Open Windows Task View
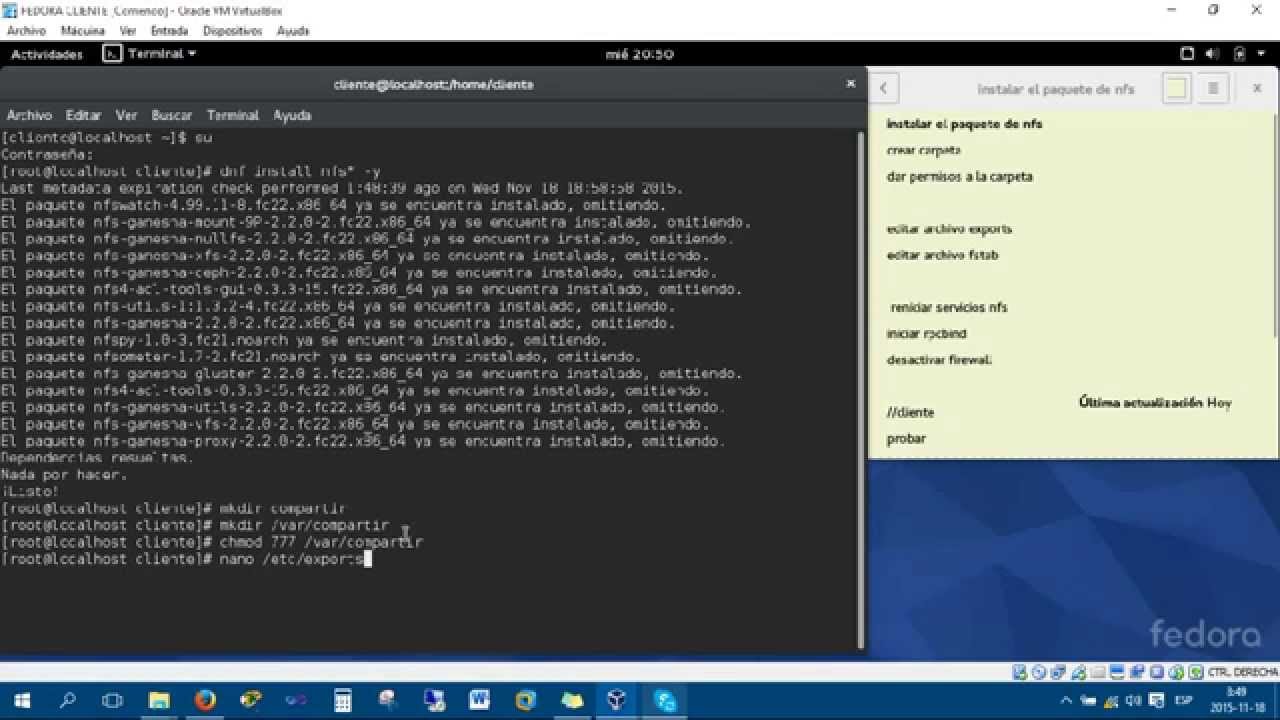Viewport: 1280px width, 720px height. point(113,700)
